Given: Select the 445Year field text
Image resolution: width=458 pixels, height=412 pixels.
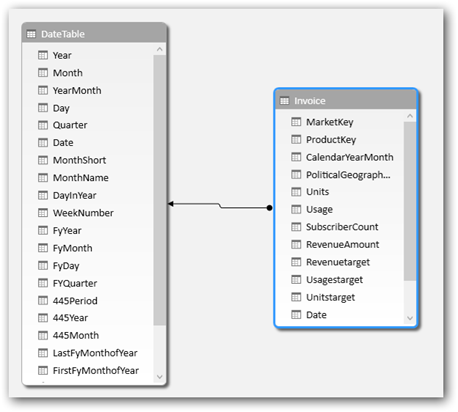Looking at the screenshot, I should (70, 318).
